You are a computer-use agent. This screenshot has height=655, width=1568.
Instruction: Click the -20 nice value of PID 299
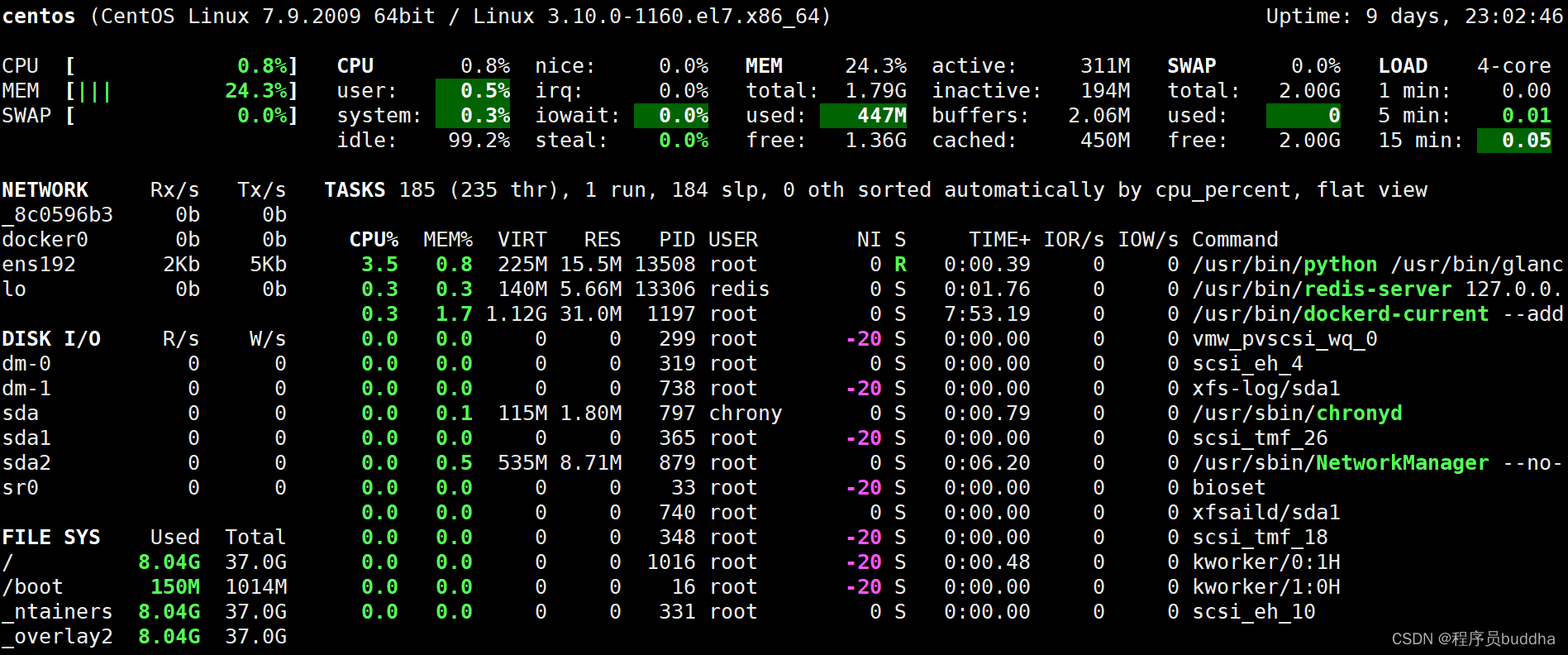[863, 339]
